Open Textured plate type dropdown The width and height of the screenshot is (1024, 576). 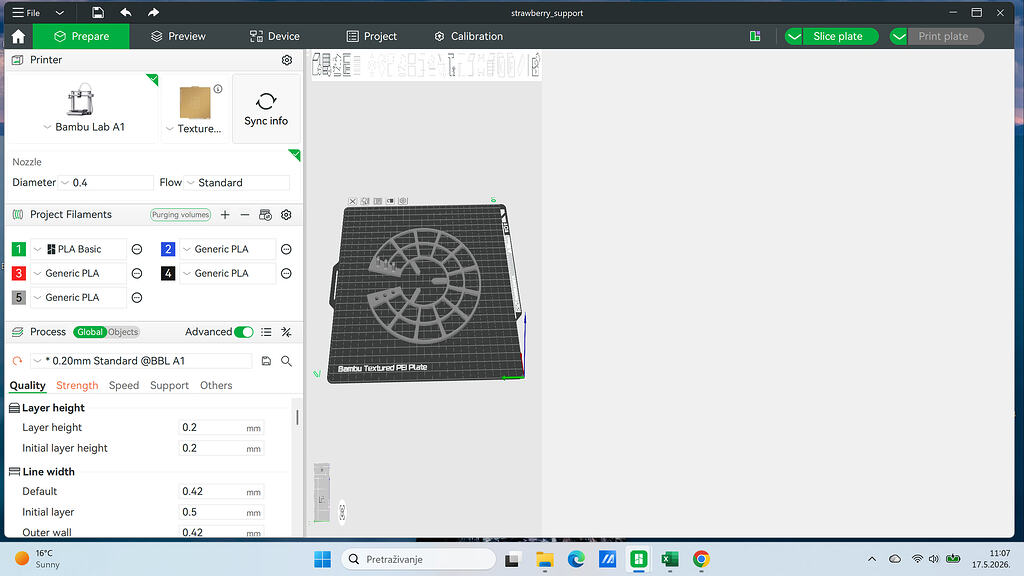(x=195, y=129)
